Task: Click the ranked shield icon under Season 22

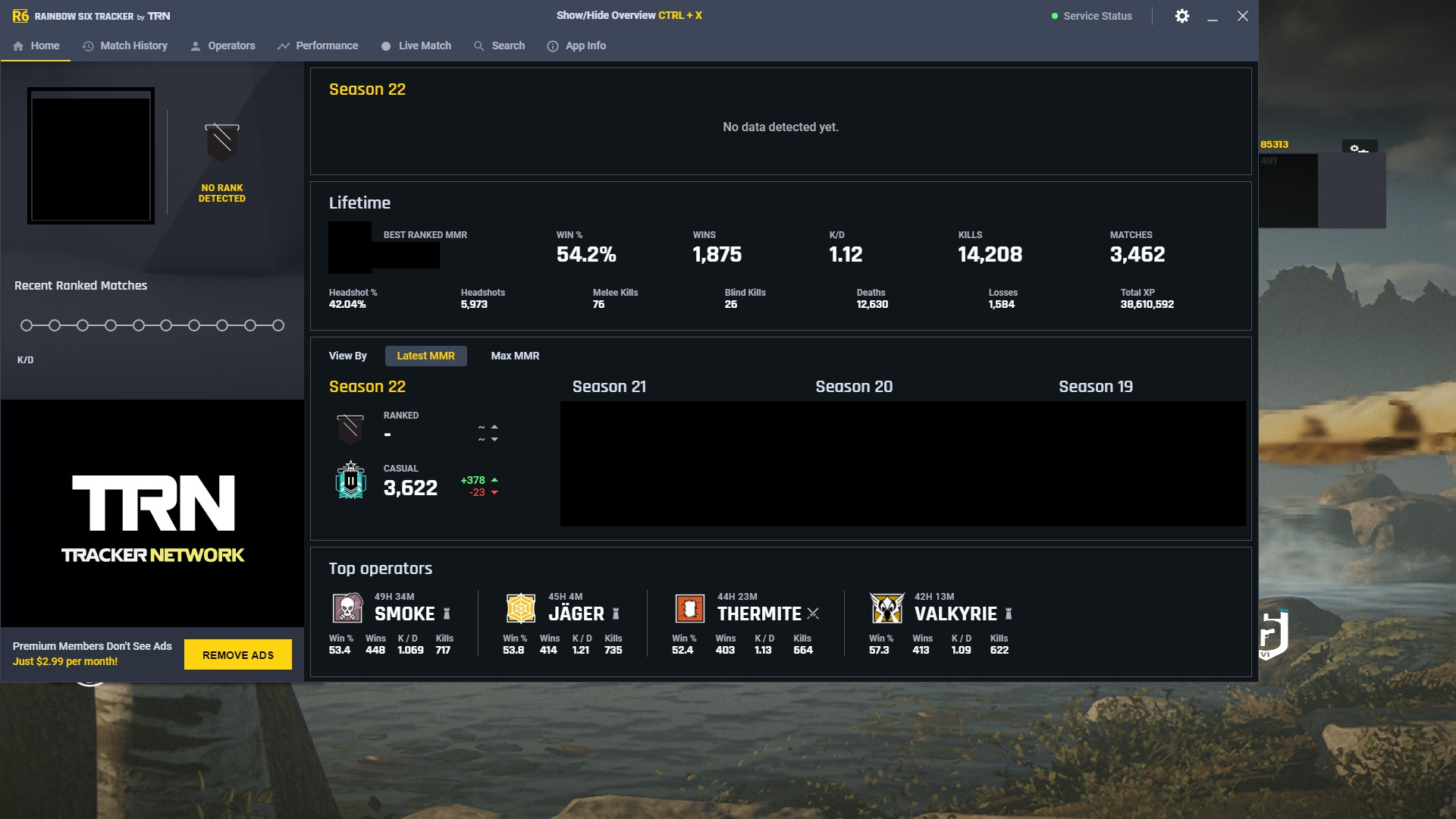Action: (x=350, y=427)
